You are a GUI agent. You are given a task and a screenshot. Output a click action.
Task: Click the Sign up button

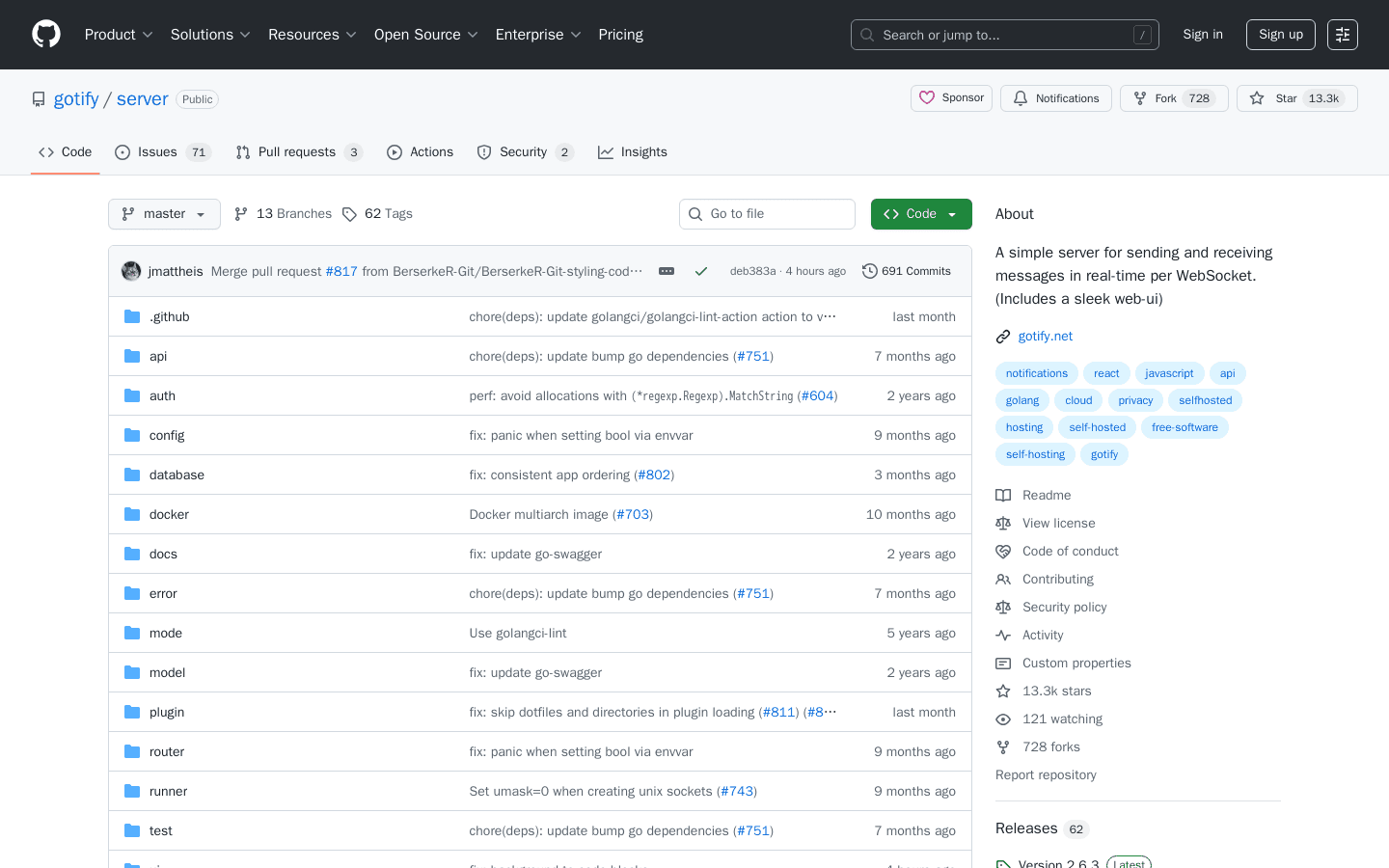[1280, 34]
